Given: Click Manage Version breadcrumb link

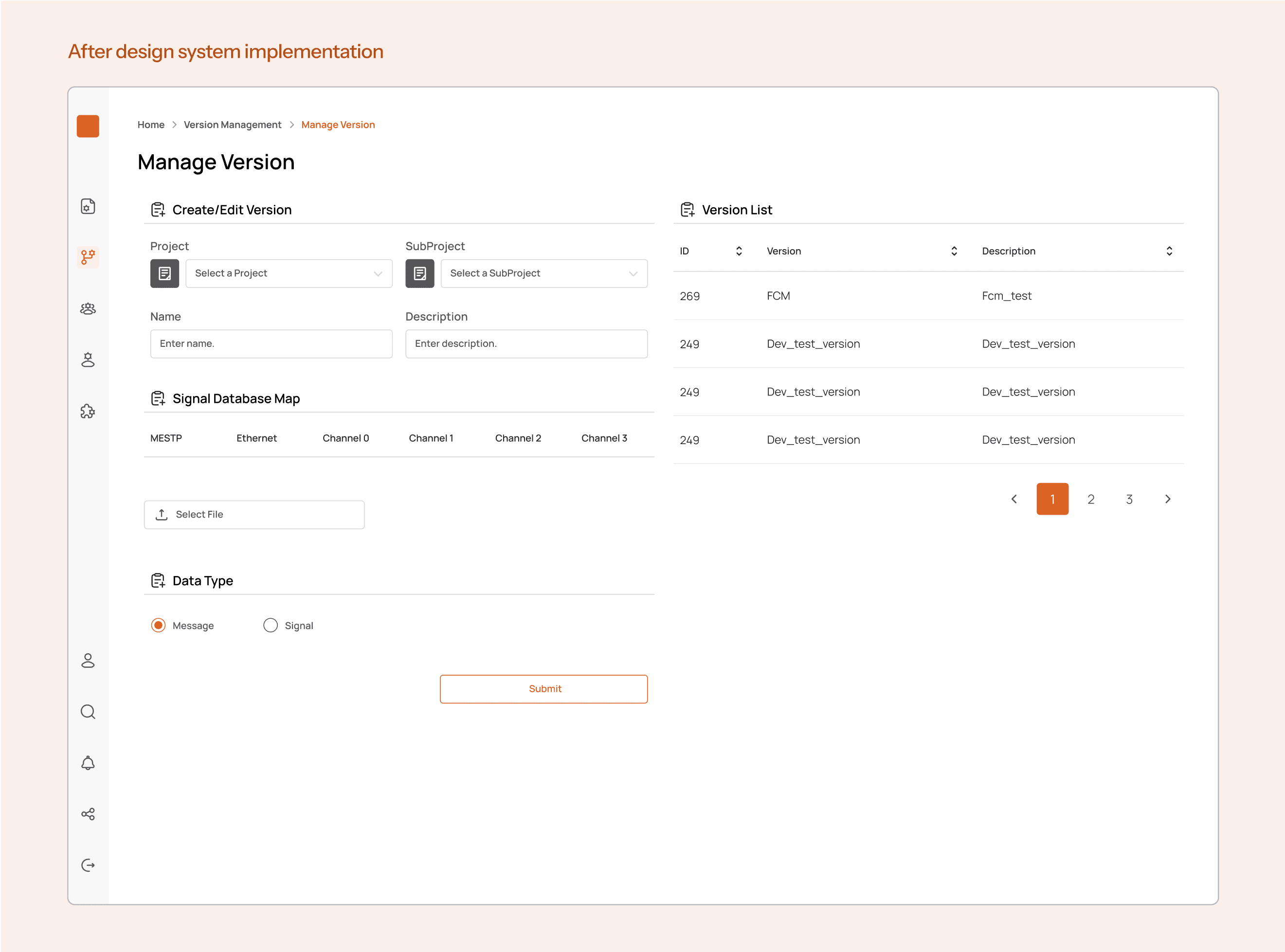Looking at the screenshot, I should 338,125.
